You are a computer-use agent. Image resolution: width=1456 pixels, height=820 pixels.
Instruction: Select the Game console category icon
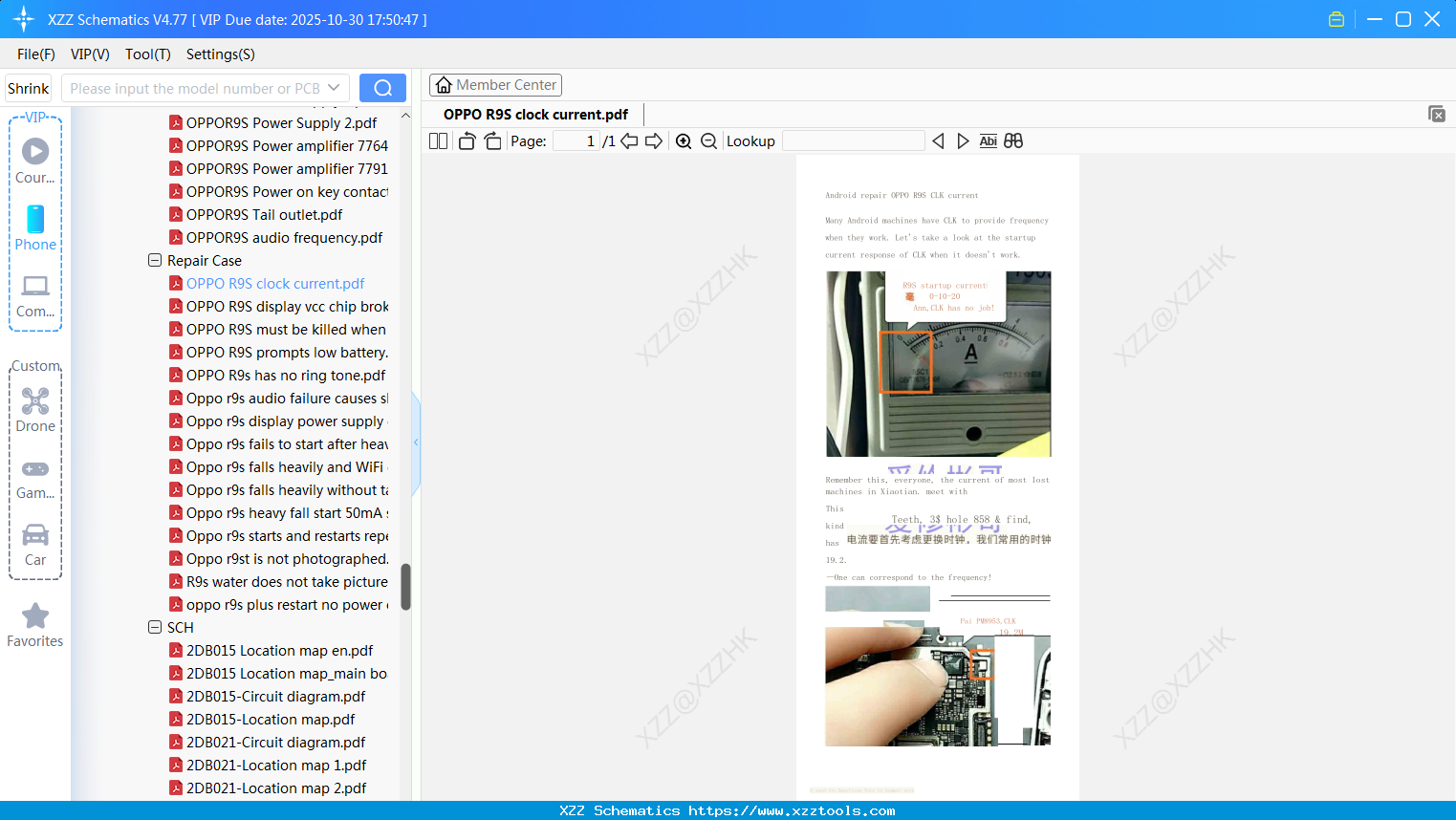pos(35,469)
